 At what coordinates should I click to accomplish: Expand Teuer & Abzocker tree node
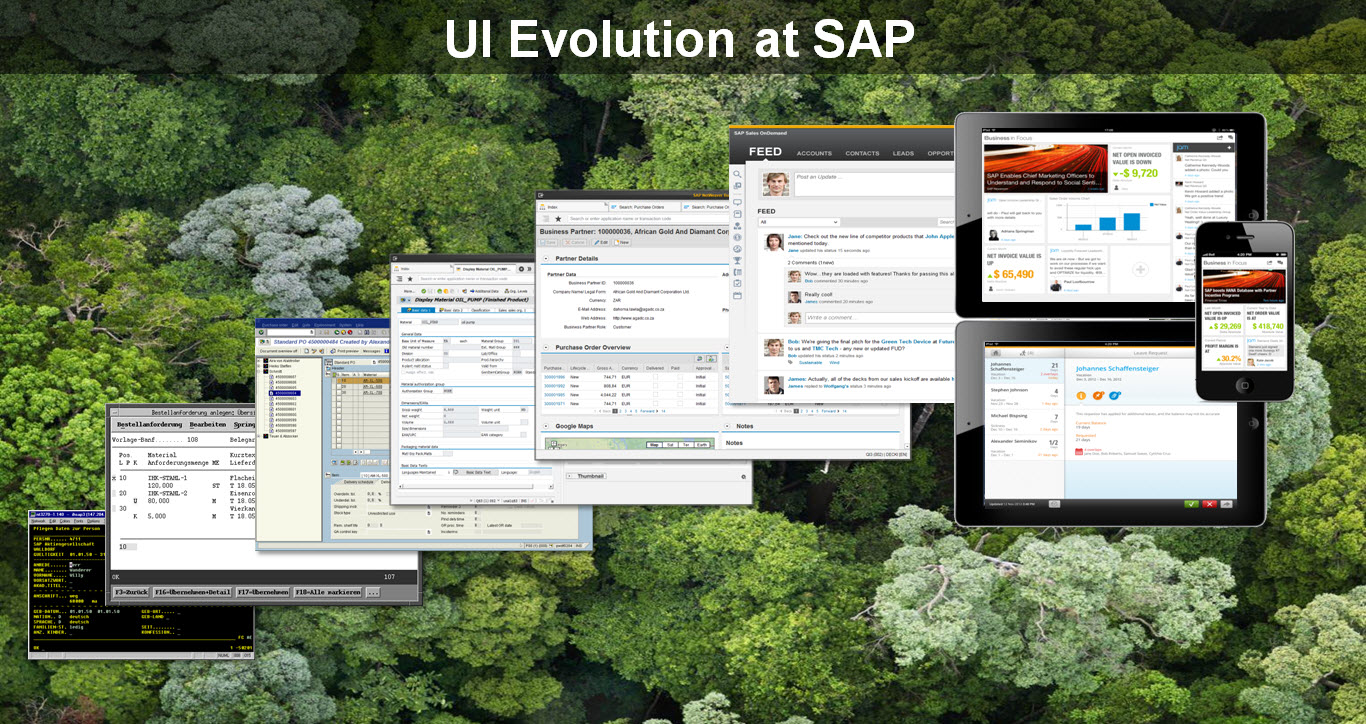pyautogui.click(x=259, y=436)
